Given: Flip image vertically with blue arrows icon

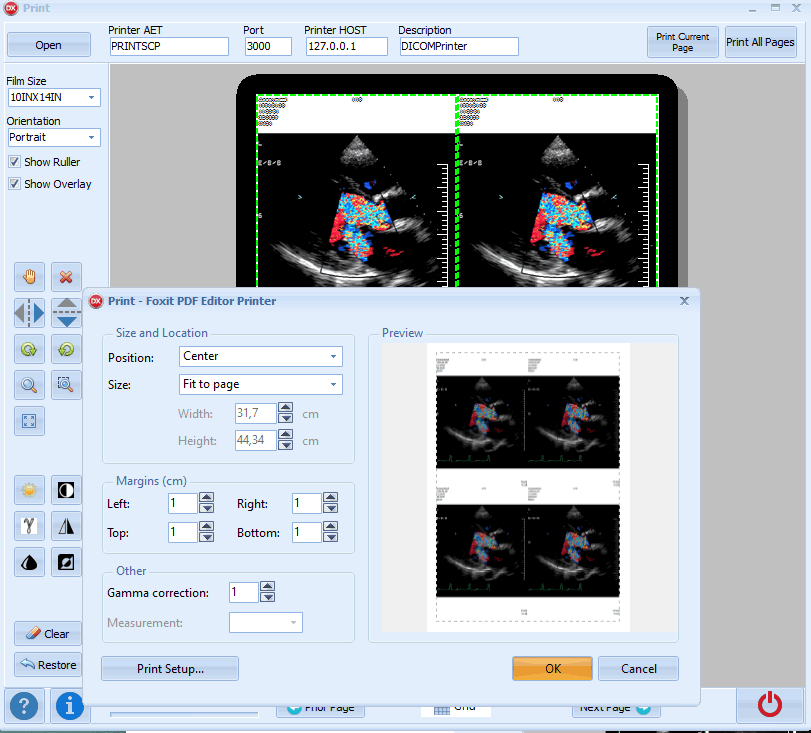Looking at the screenshot, I should [x=66, y=313].
